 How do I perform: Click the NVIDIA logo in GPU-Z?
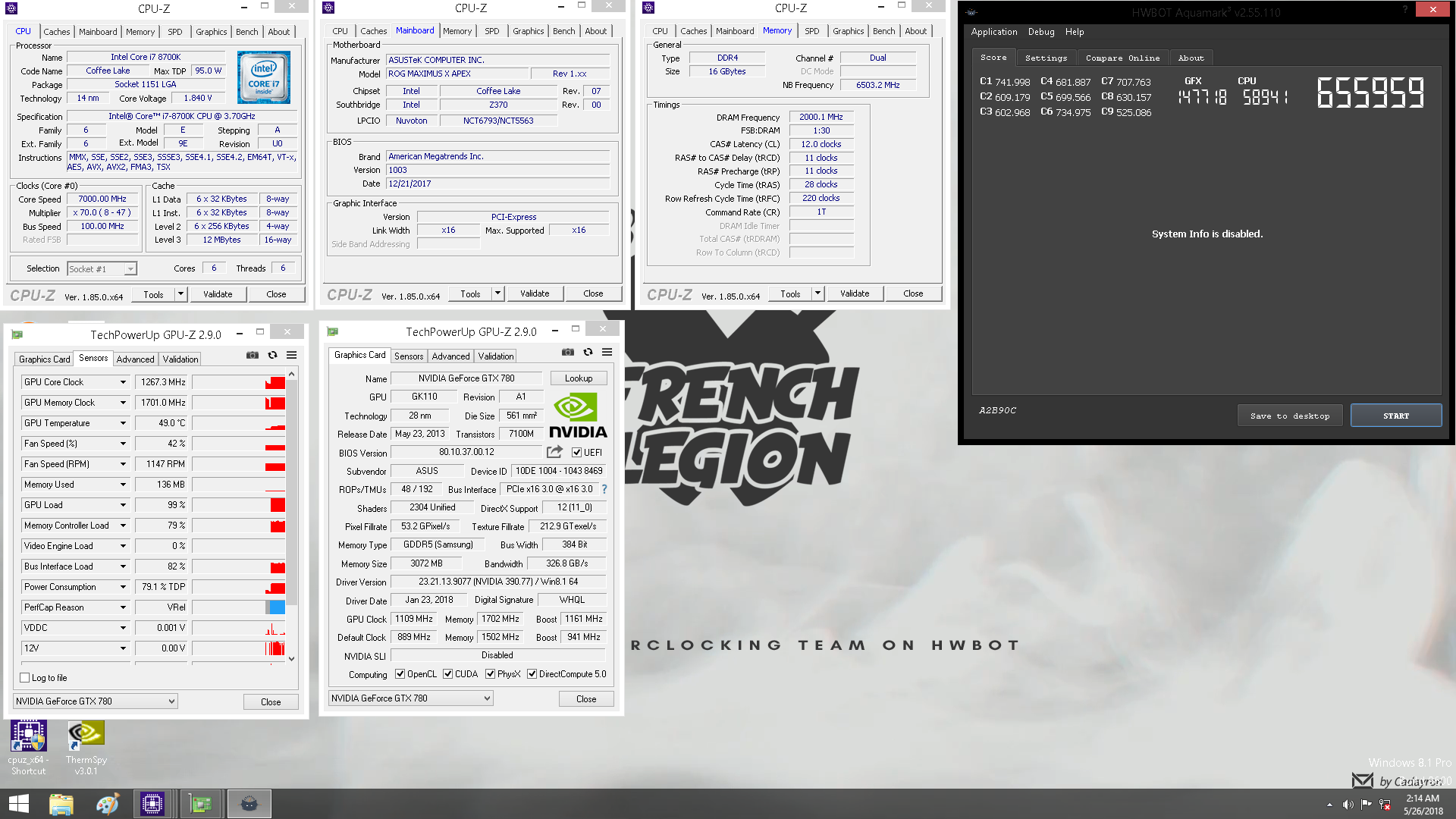(x=578, y=416)
